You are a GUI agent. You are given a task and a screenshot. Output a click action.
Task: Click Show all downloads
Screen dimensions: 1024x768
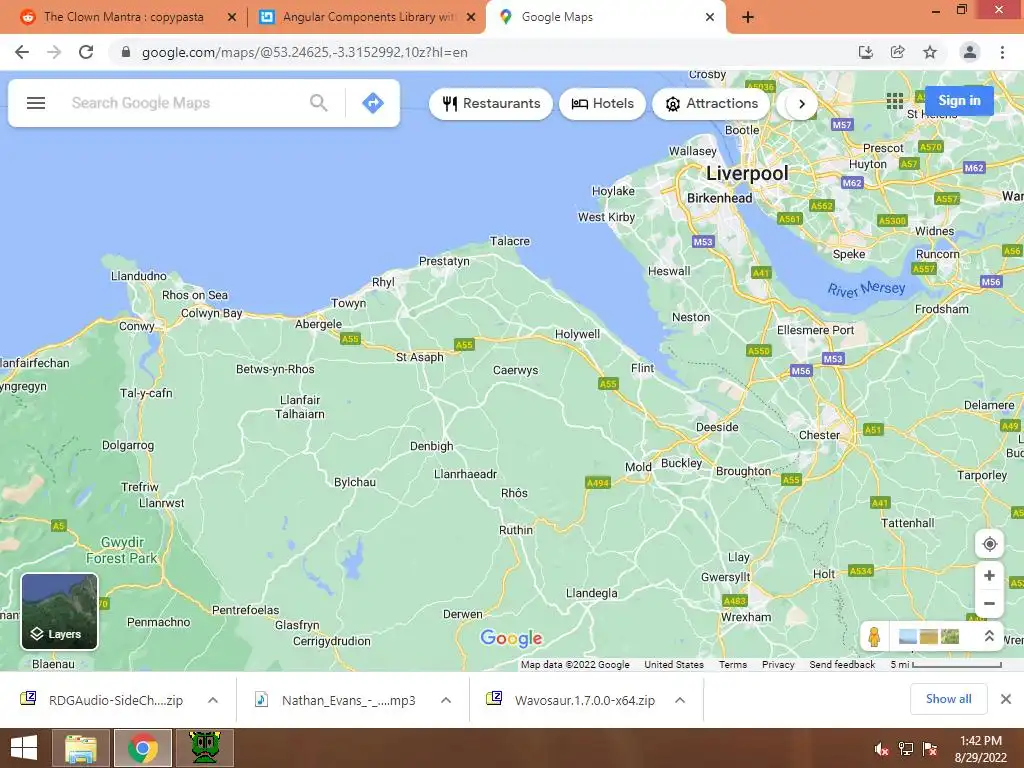coord(949,699)
